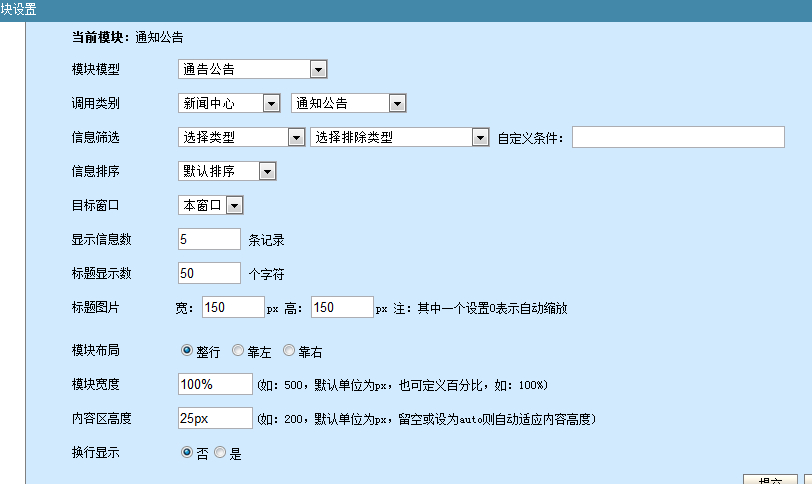
Task: Expand the 默认排序 sorting dropdown
Action: tap(226, 171)
